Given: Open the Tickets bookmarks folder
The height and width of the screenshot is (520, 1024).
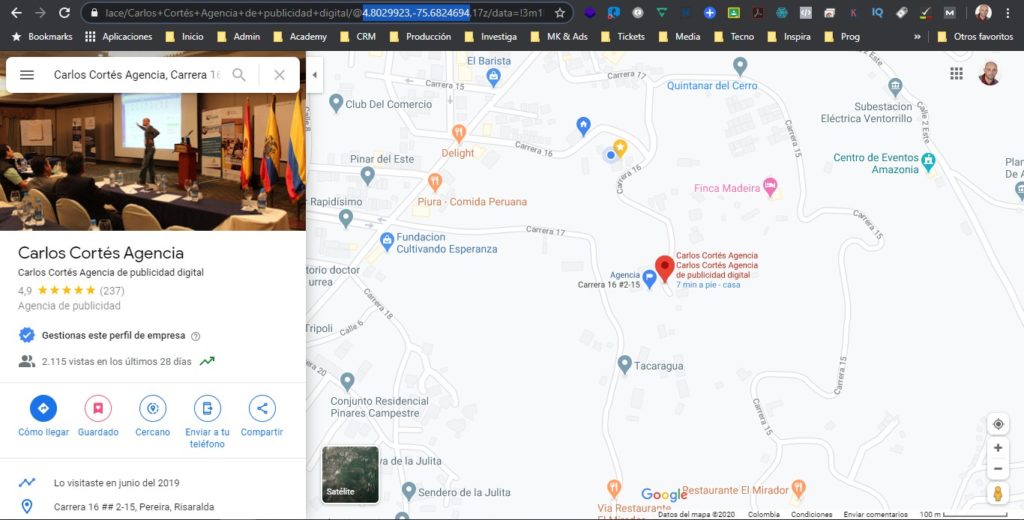Looking at the screenshot, I should click(622, 37).
